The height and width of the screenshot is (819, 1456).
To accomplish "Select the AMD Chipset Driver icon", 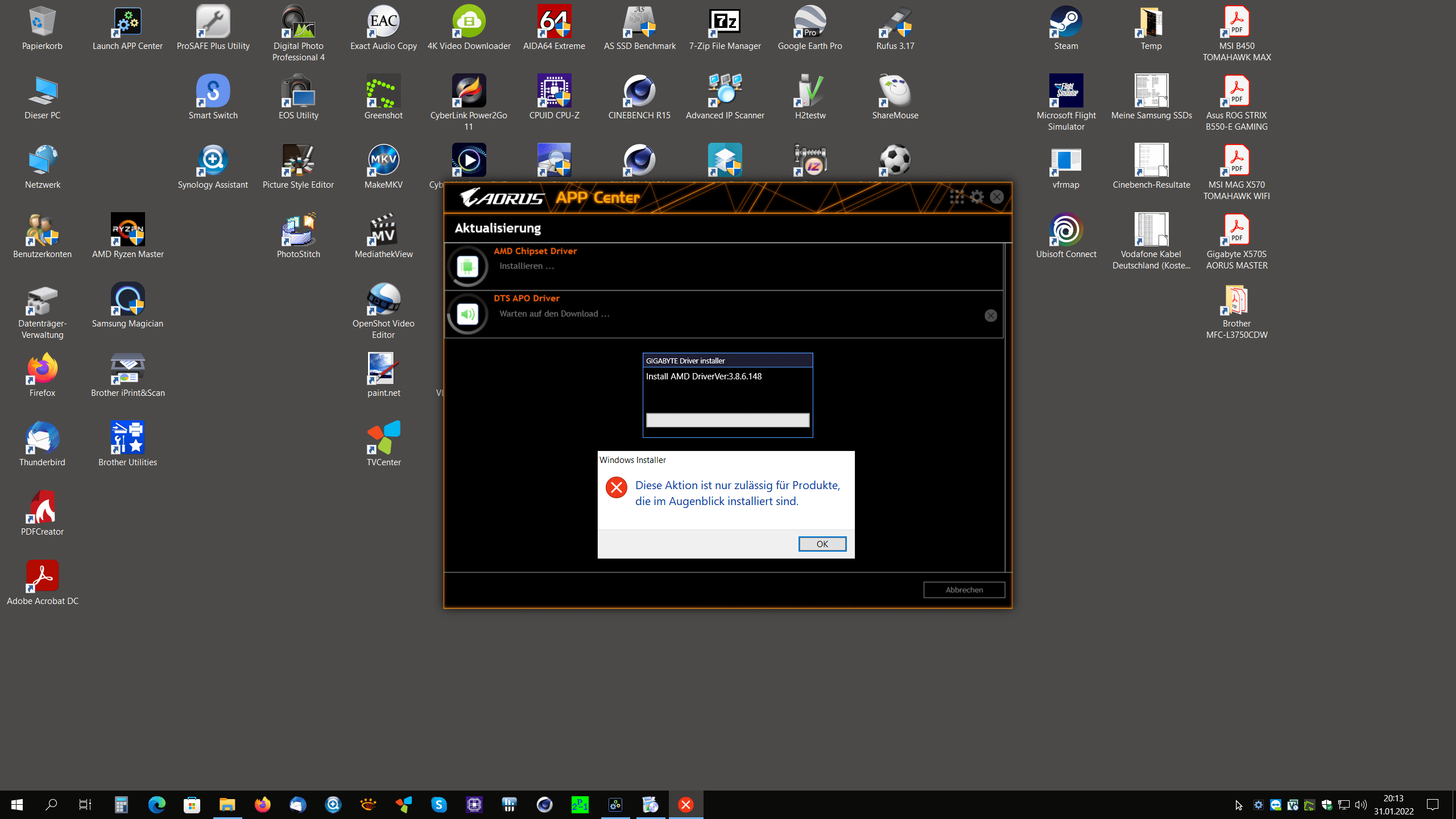I will point(468,266).
